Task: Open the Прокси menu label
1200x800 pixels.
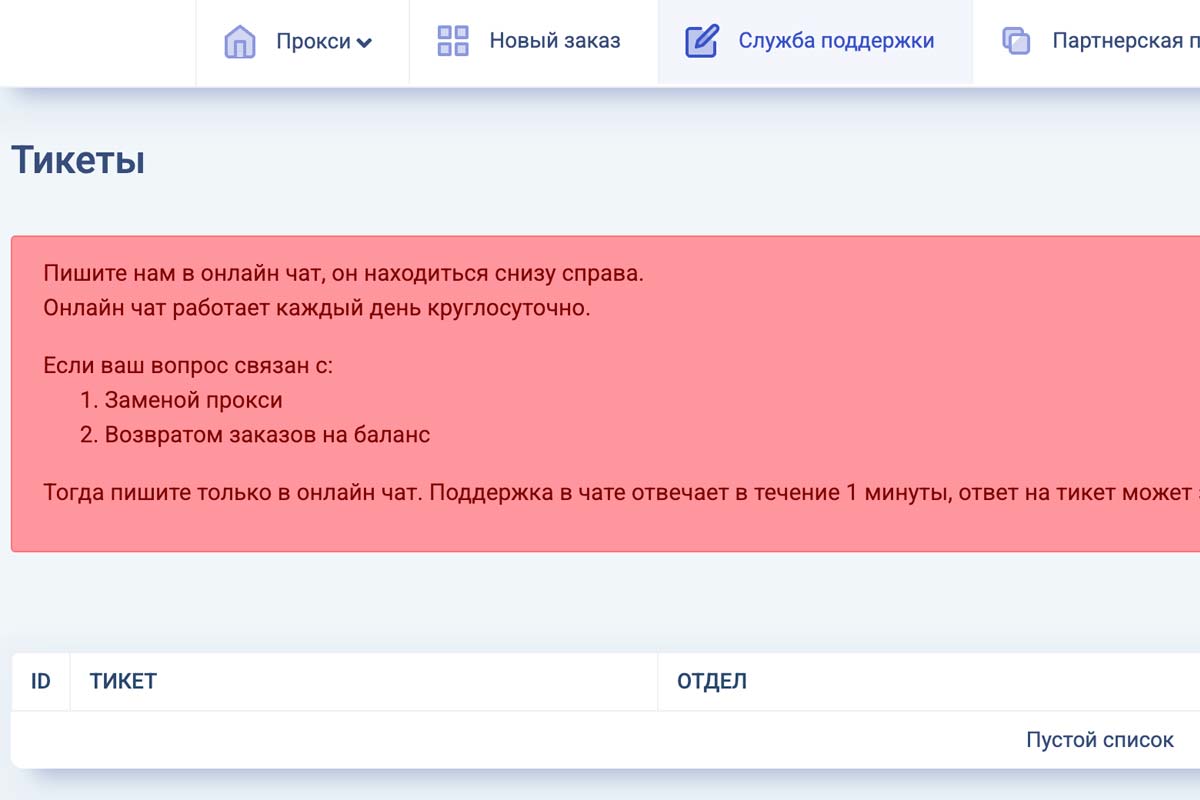Action: pos(313,42)
